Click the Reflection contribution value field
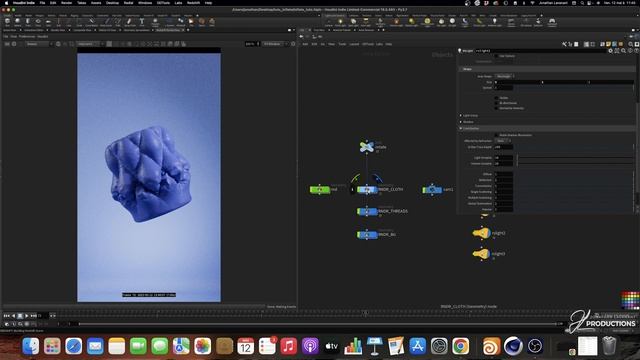Image resolution: width=640 pixels, height=360 pixels. (x=503, y=180)
